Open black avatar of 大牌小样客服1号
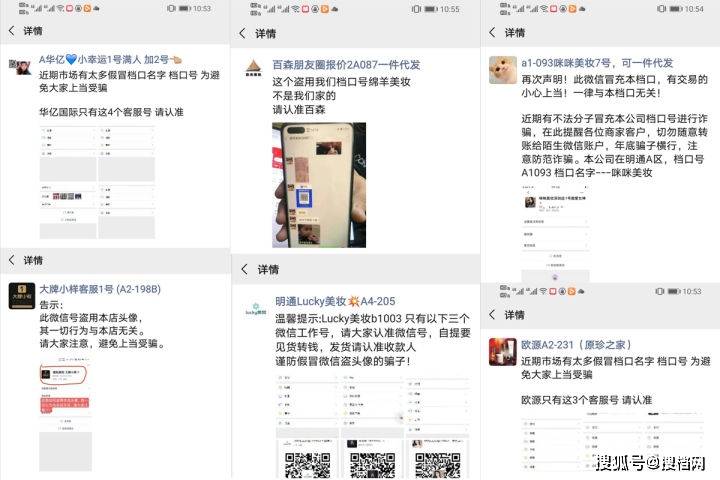This screenshot has height=480, width=720. click(x=22, y=296)
